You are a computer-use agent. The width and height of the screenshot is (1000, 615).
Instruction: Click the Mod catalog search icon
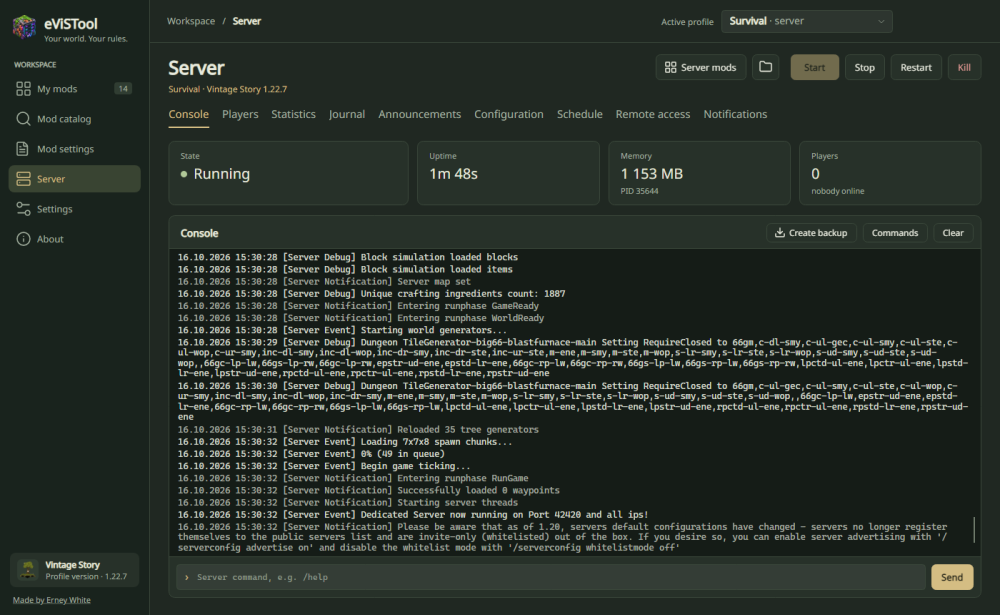click(x=23, y=119)
